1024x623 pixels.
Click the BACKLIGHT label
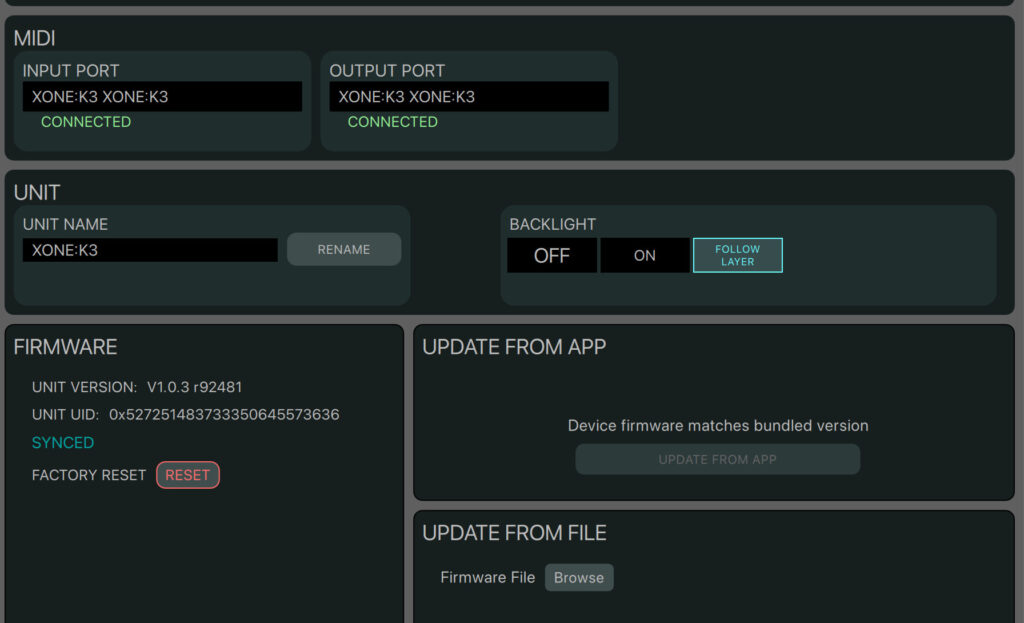[552, 224]
